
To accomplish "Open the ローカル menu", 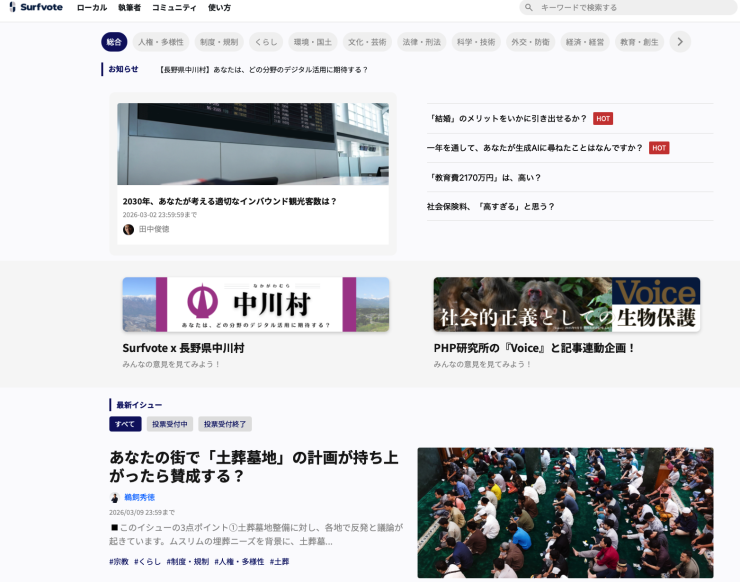I will [x=92, y=8].
